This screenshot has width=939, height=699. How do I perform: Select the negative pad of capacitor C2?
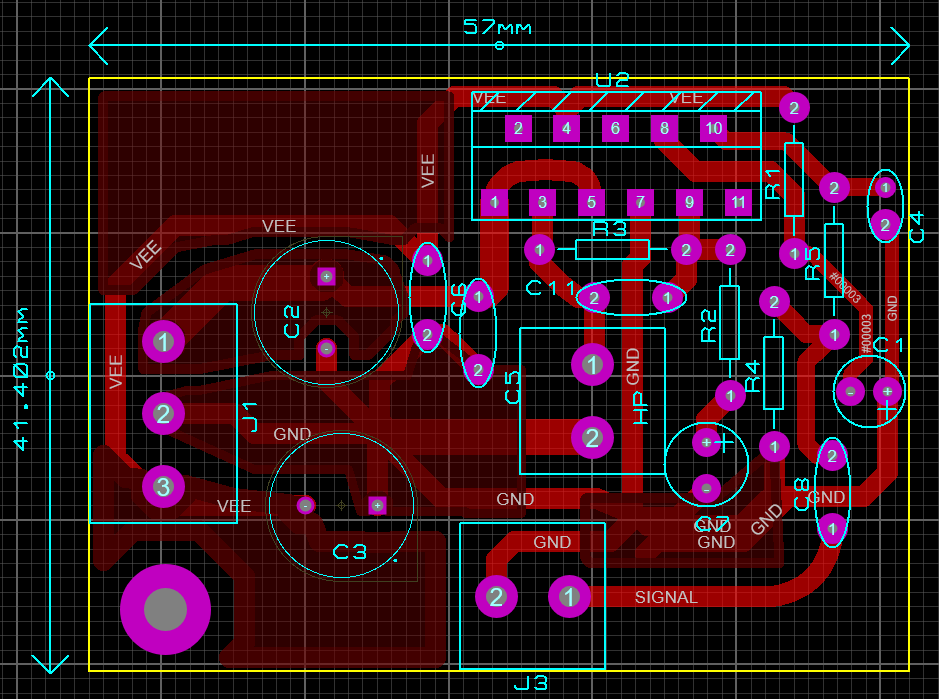[x=326, y=348]
